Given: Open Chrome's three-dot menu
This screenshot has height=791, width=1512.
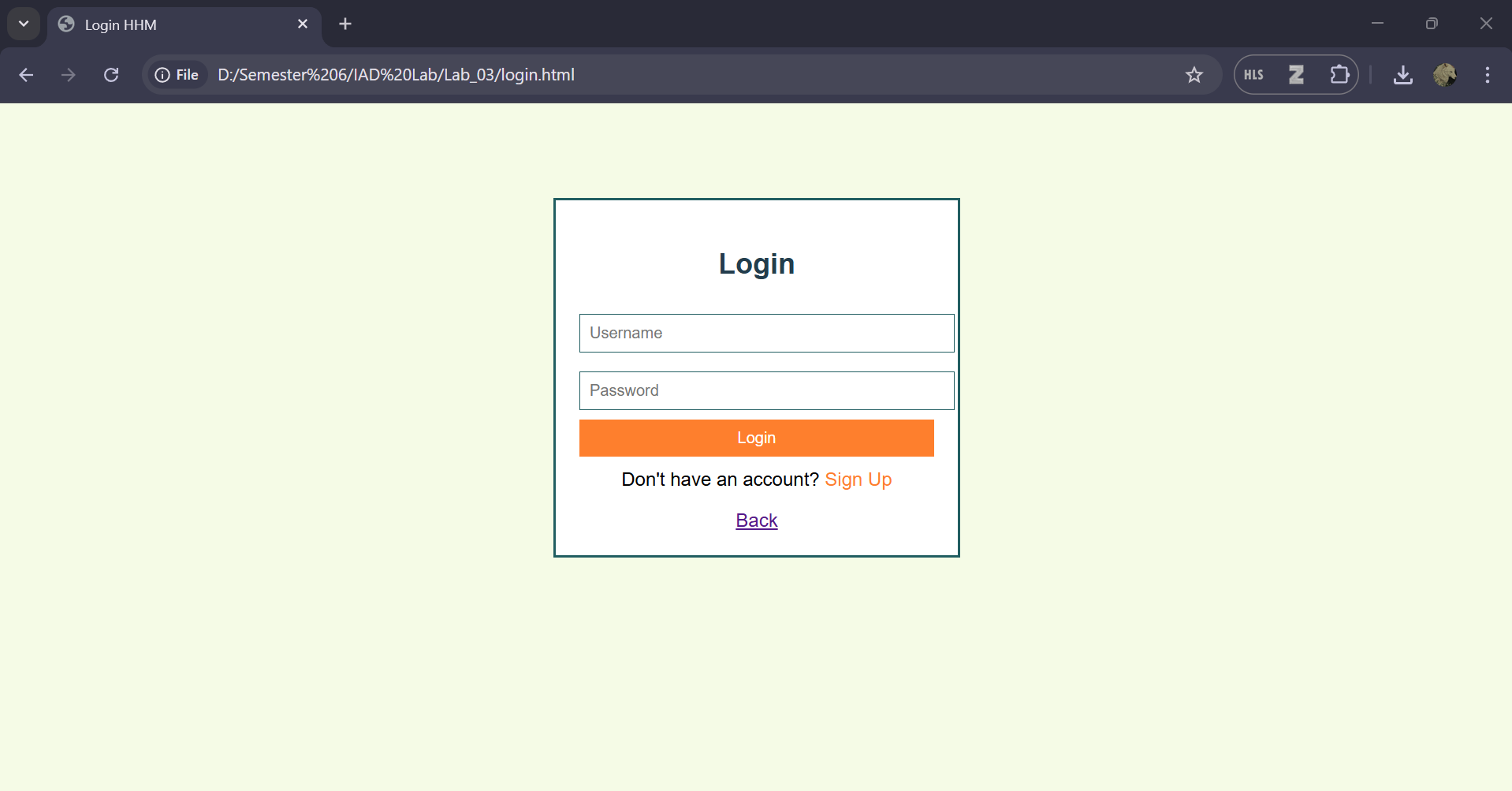Looking at the screenshot, I should click(x=1487, y=75).
